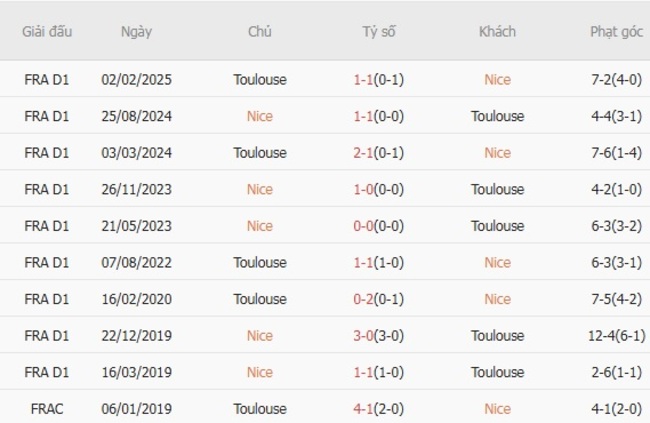Click the 'Khách' column header
The image size is (650, 423).
click(497, 31)
